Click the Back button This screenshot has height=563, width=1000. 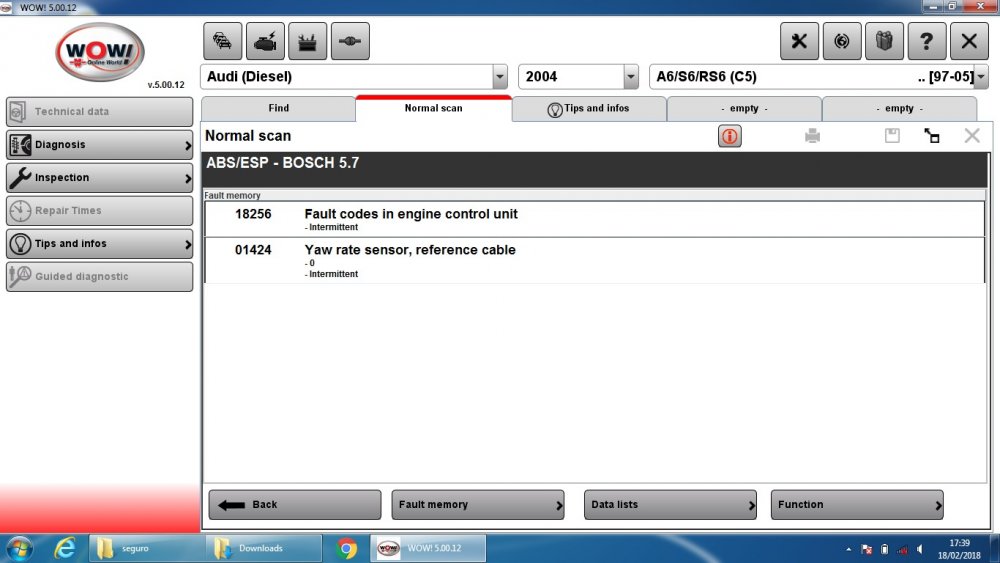295,504
